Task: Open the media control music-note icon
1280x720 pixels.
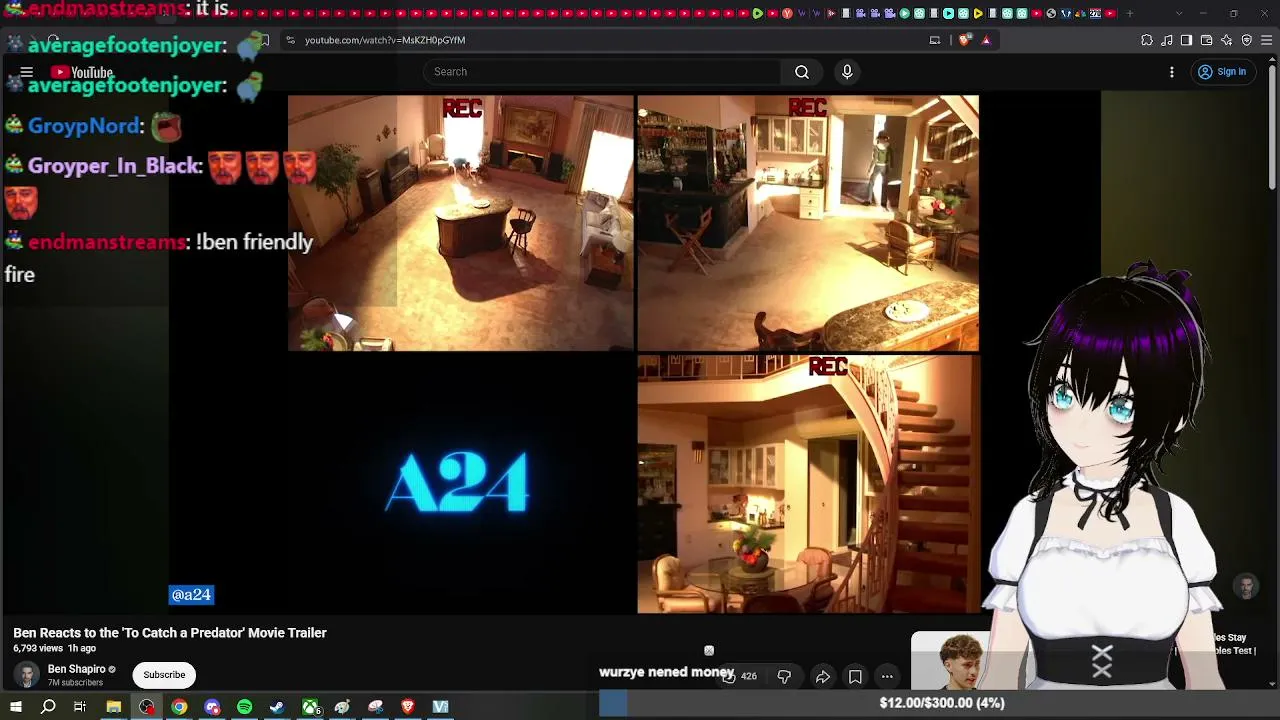Action: (1167, 40)
